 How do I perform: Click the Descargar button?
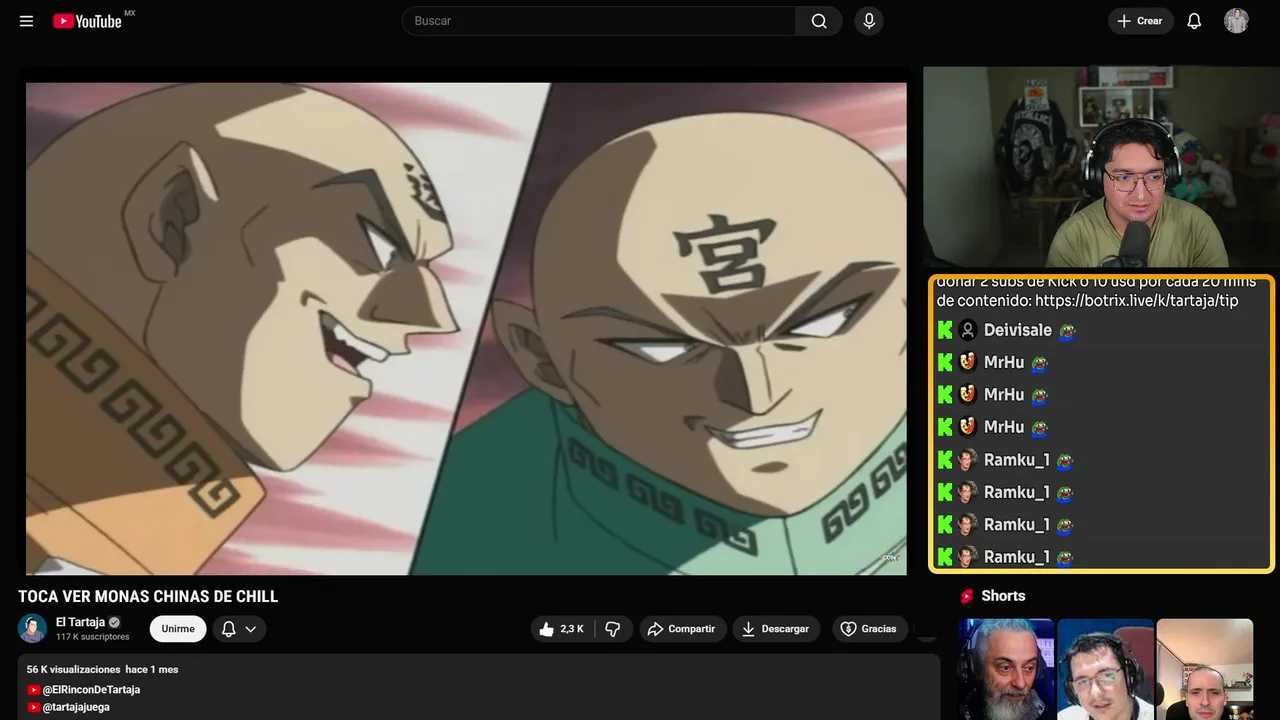777,629
